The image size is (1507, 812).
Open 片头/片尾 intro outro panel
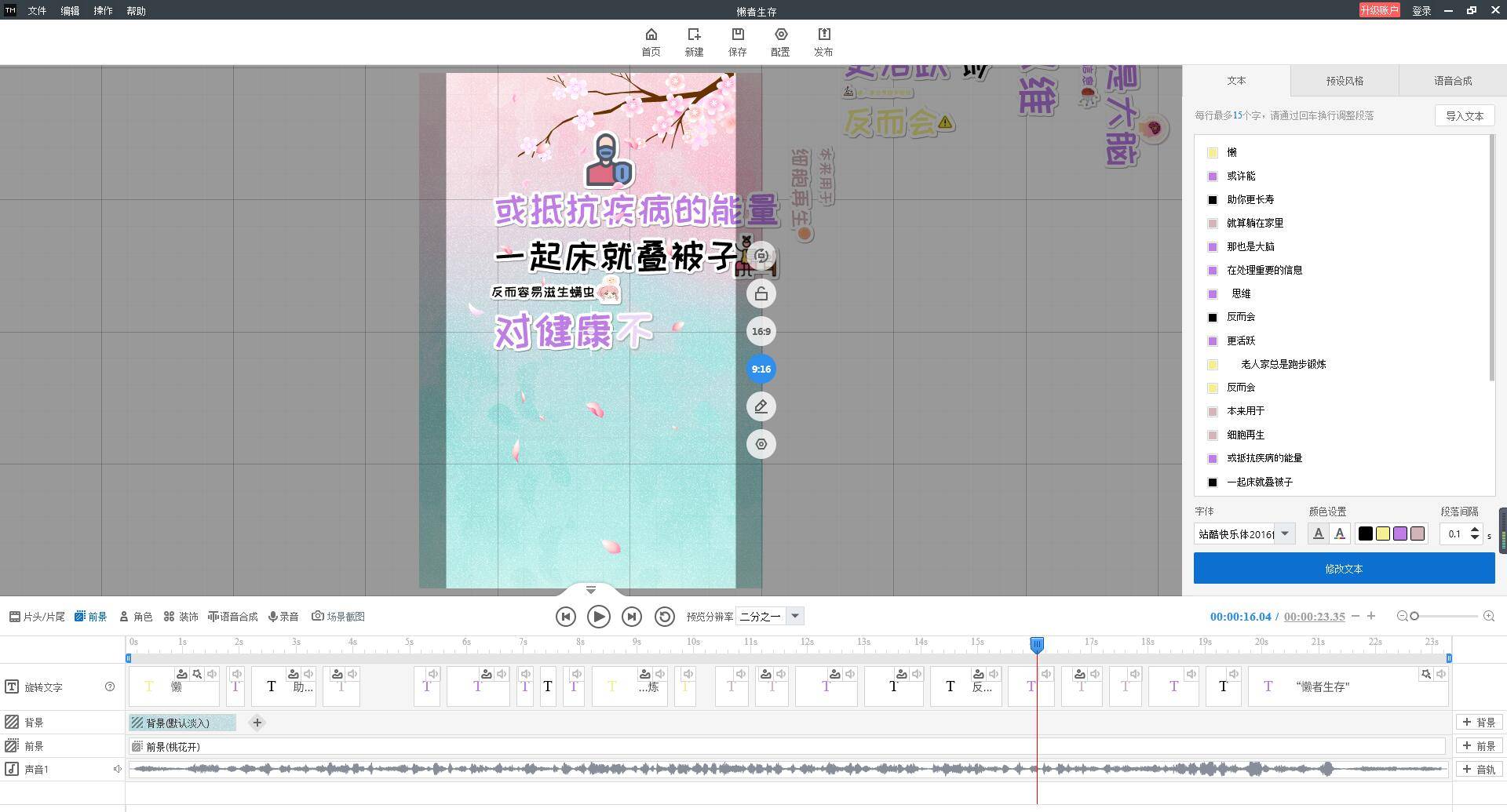(37, 617)
